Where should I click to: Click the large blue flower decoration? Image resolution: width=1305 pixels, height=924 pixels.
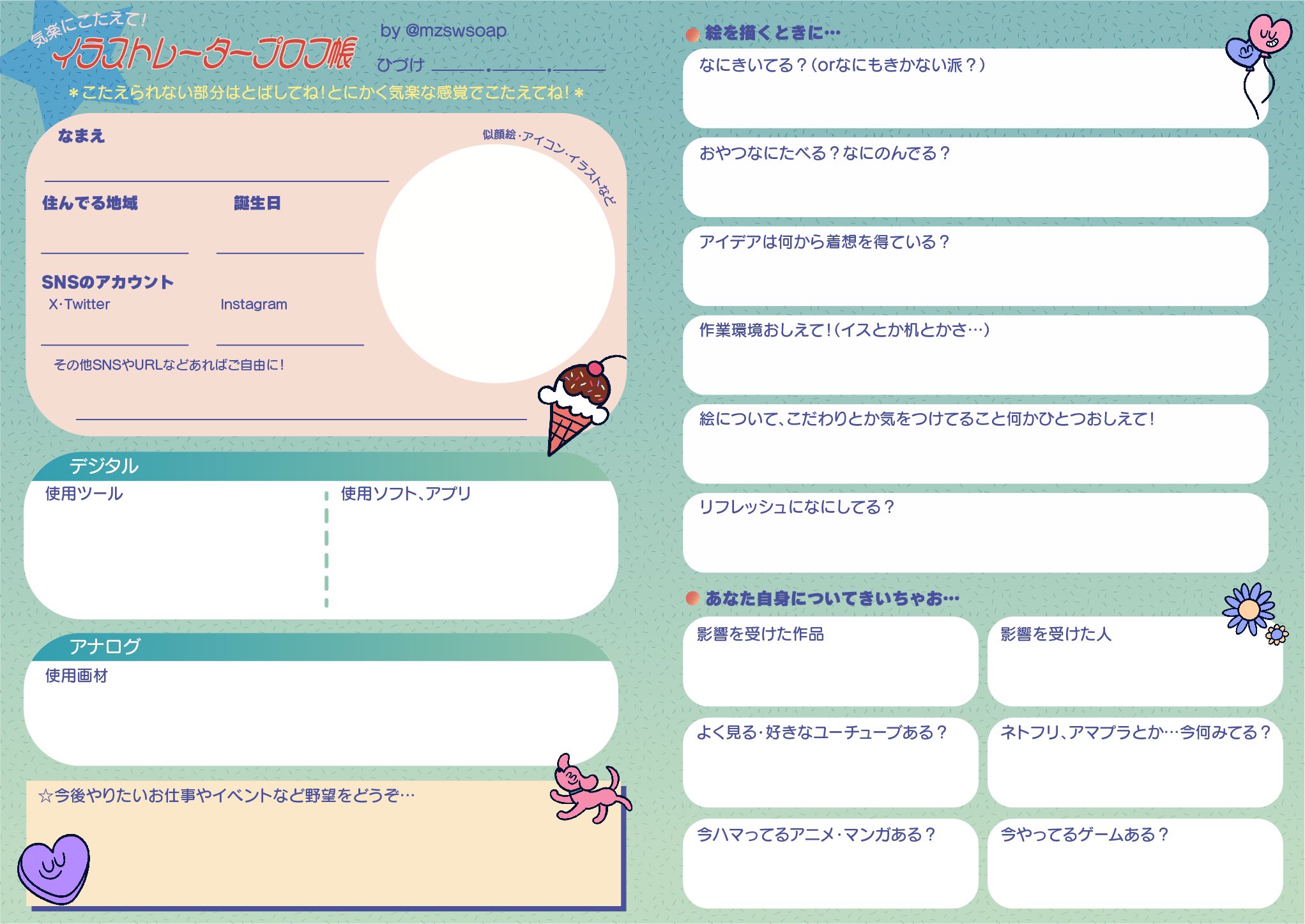click(1249, 609)
